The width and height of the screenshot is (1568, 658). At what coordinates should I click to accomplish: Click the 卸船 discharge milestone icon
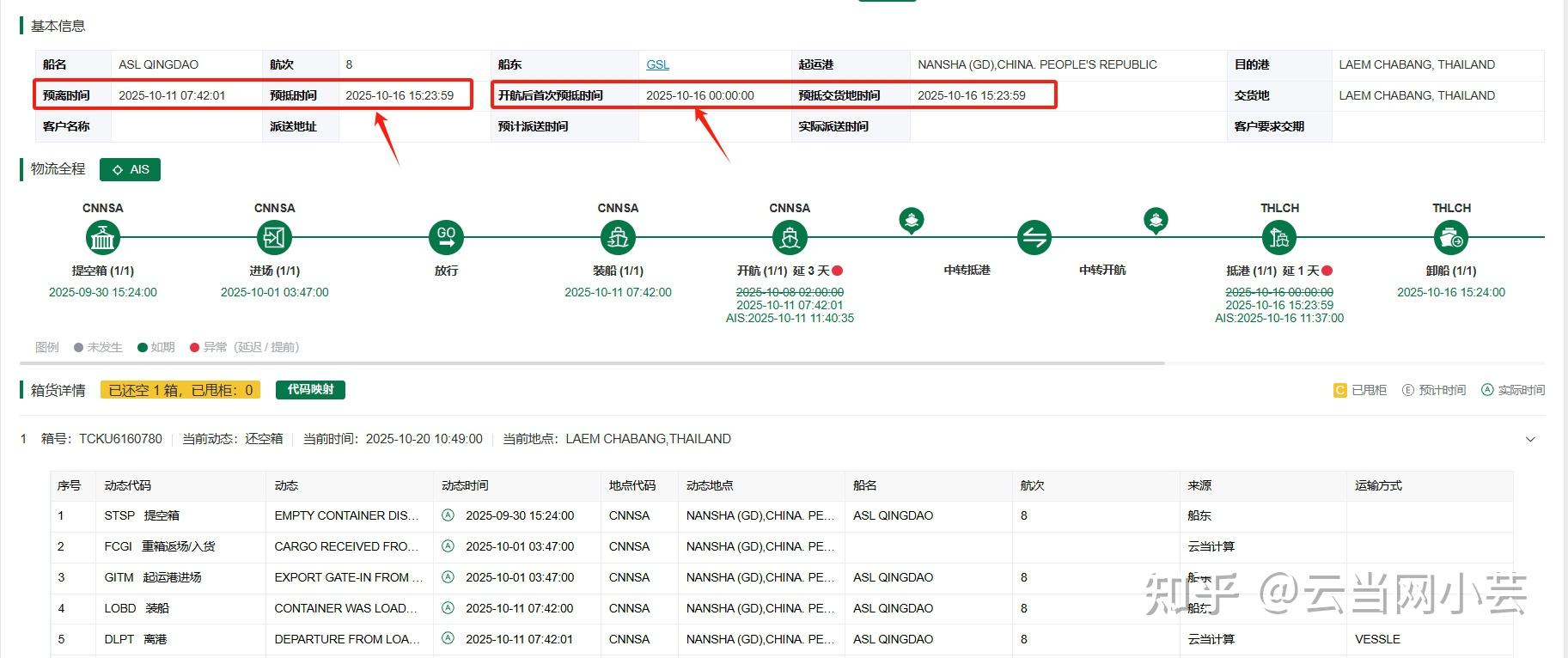coord(1451,237)
